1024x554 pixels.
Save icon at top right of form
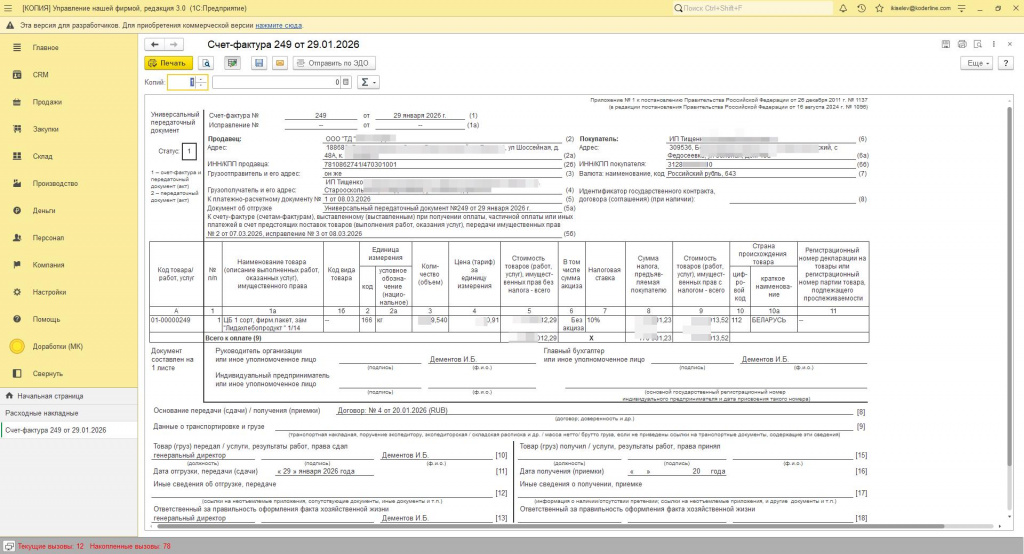pos(946,44)
